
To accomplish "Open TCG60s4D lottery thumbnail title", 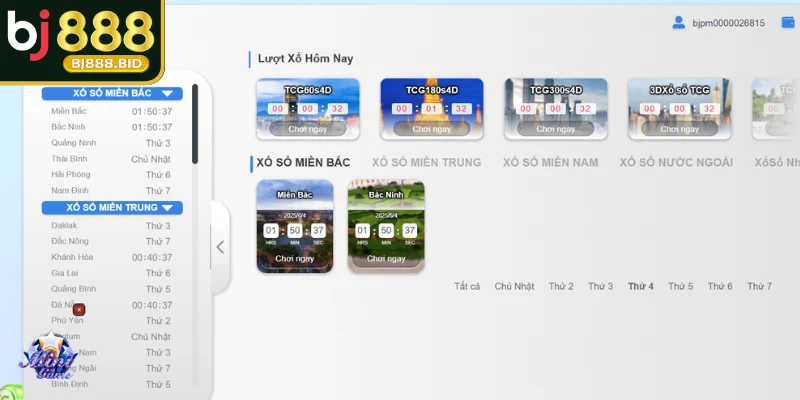I will (308, 90).
